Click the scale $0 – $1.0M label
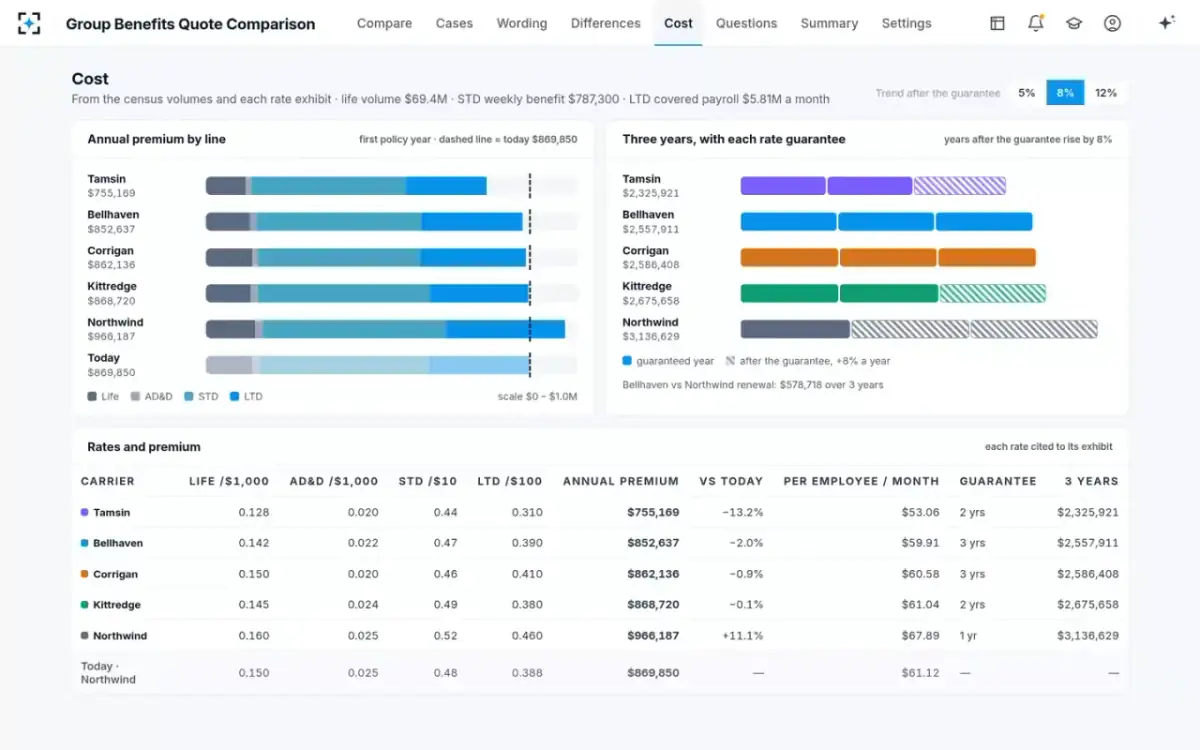This screenshot has height=750, width=1200. tap(538, 397)
